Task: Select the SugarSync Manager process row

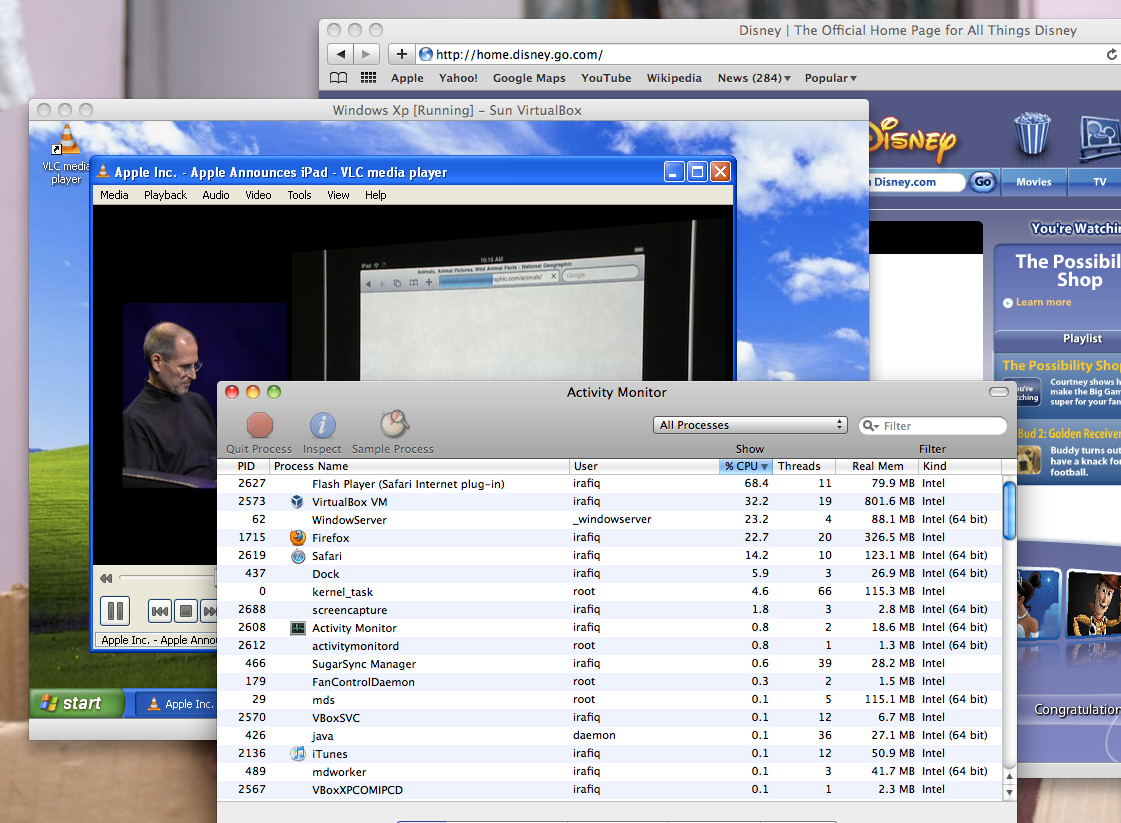Action: (x=609, y=664)
